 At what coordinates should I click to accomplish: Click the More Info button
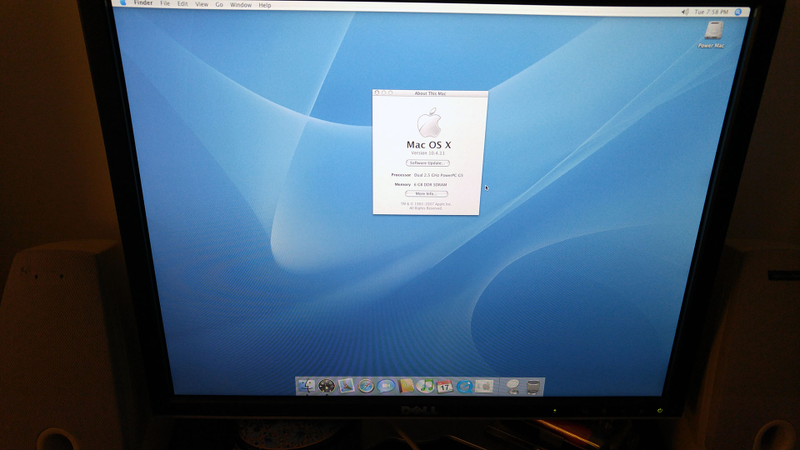[x=427, y=194]
